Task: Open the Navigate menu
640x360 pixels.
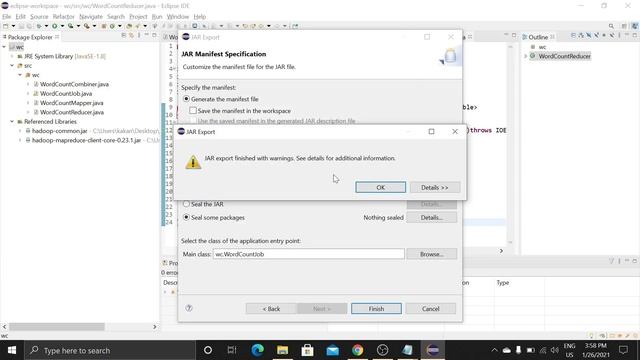Action: (91, 16)
